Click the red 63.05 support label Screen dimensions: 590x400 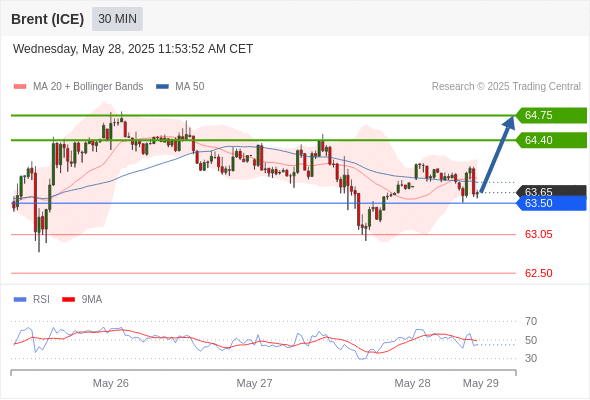tap(538, 234)
